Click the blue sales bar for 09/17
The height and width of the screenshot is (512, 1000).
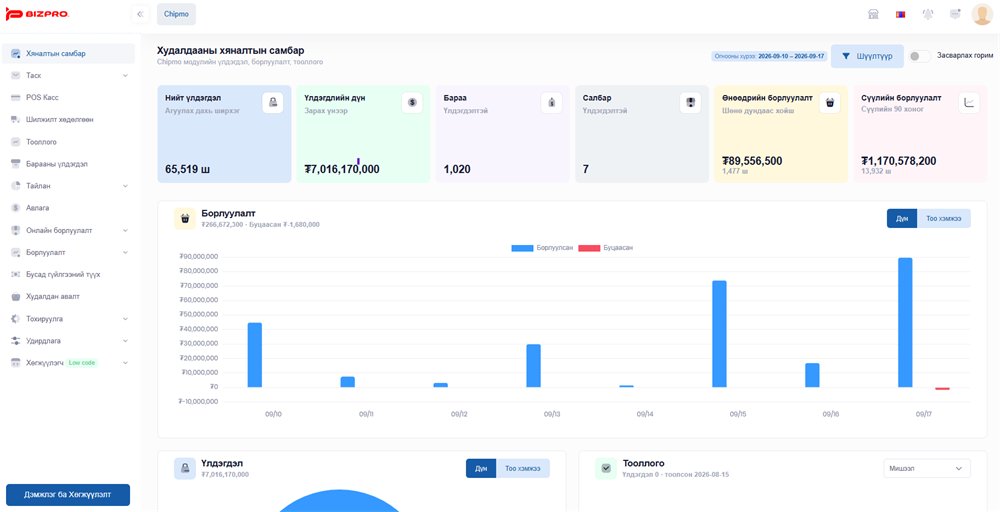coord(905,323)
